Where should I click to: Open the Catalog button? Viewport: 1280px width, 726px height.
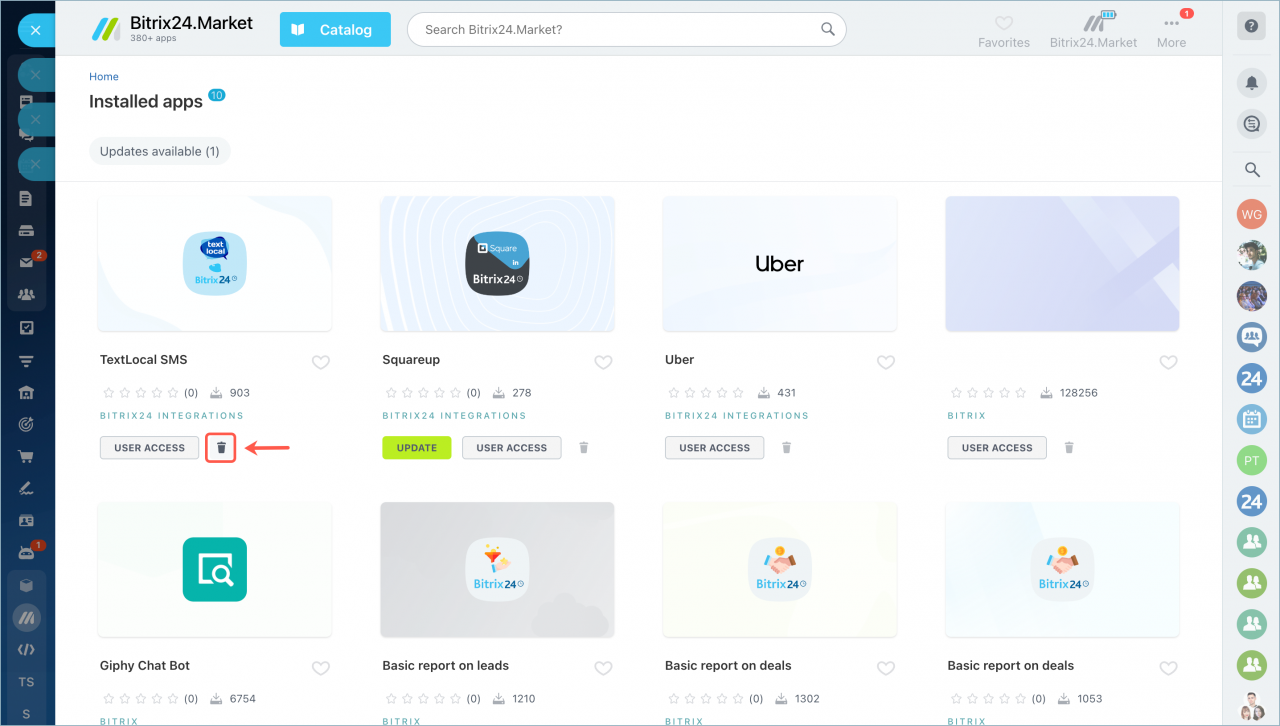point(336,30)
